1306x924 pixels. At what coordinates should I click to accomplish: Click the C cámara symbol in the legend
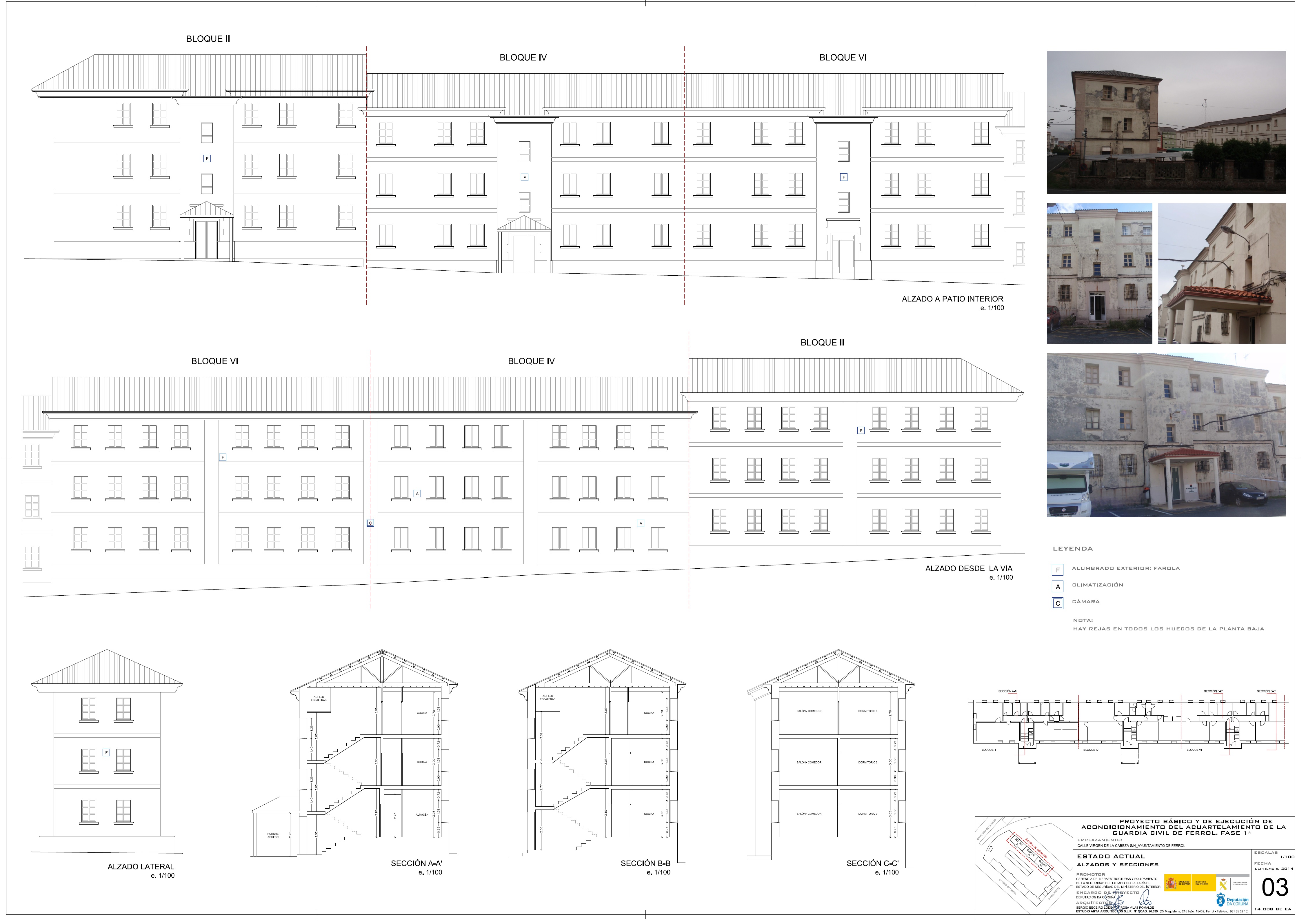(1057, 603)
